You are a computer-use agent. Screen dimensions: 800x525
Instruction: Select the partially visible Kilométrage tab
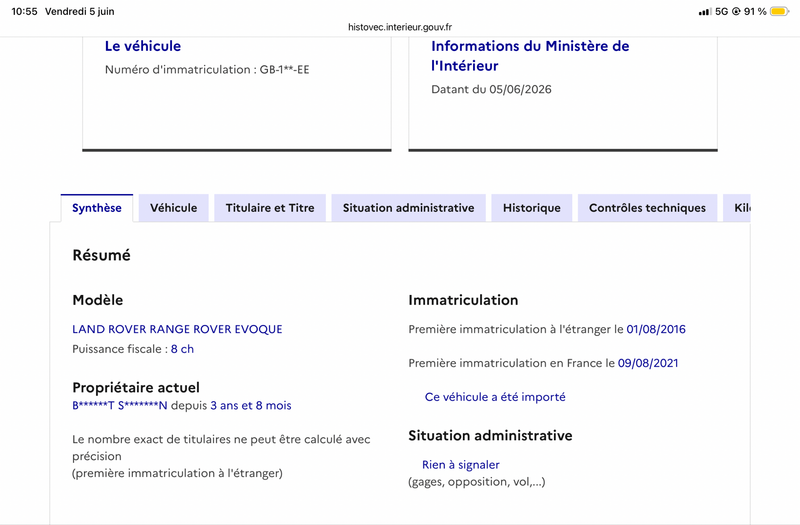737,208
